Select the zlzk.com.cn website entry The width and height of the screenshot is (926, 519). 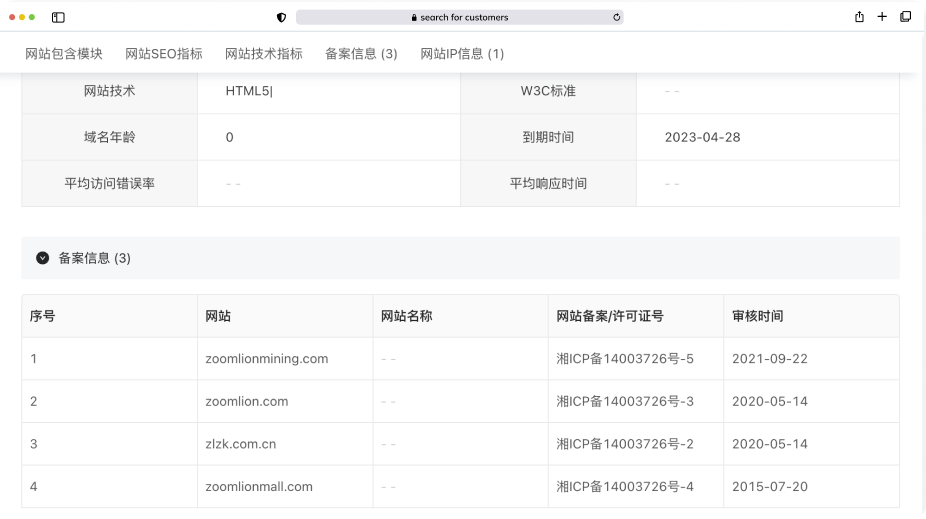(240, 444)
